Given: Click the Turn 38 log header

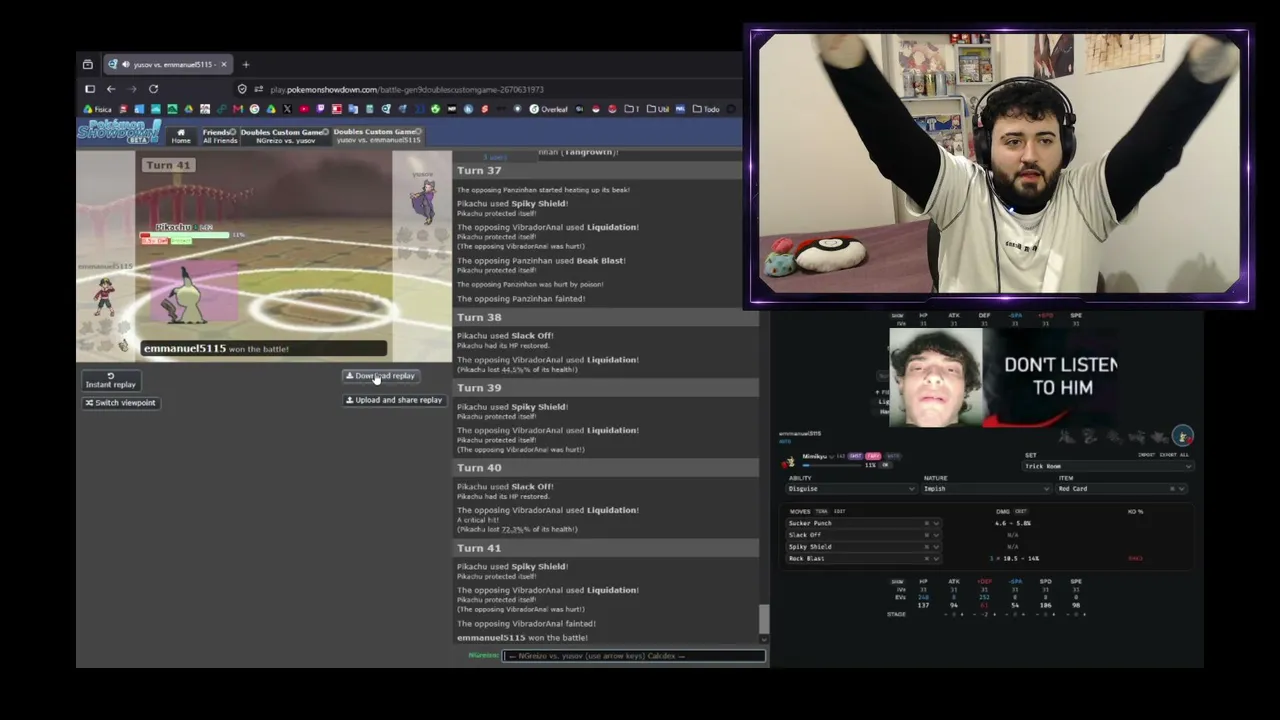Looking at the screenshot, I should tap(606, 318).
